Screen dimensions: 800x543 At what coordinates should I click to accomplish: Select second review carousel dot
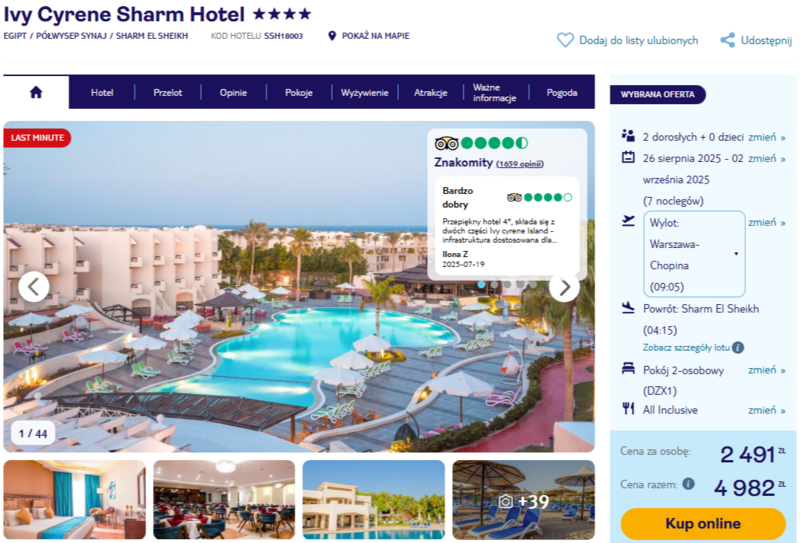click(494, 284)
